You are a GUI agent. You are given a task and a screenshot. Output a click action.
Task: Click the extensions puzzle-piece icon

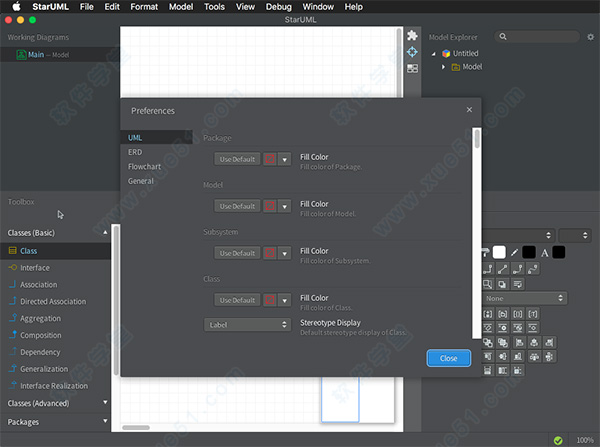(x=412, y=35)
